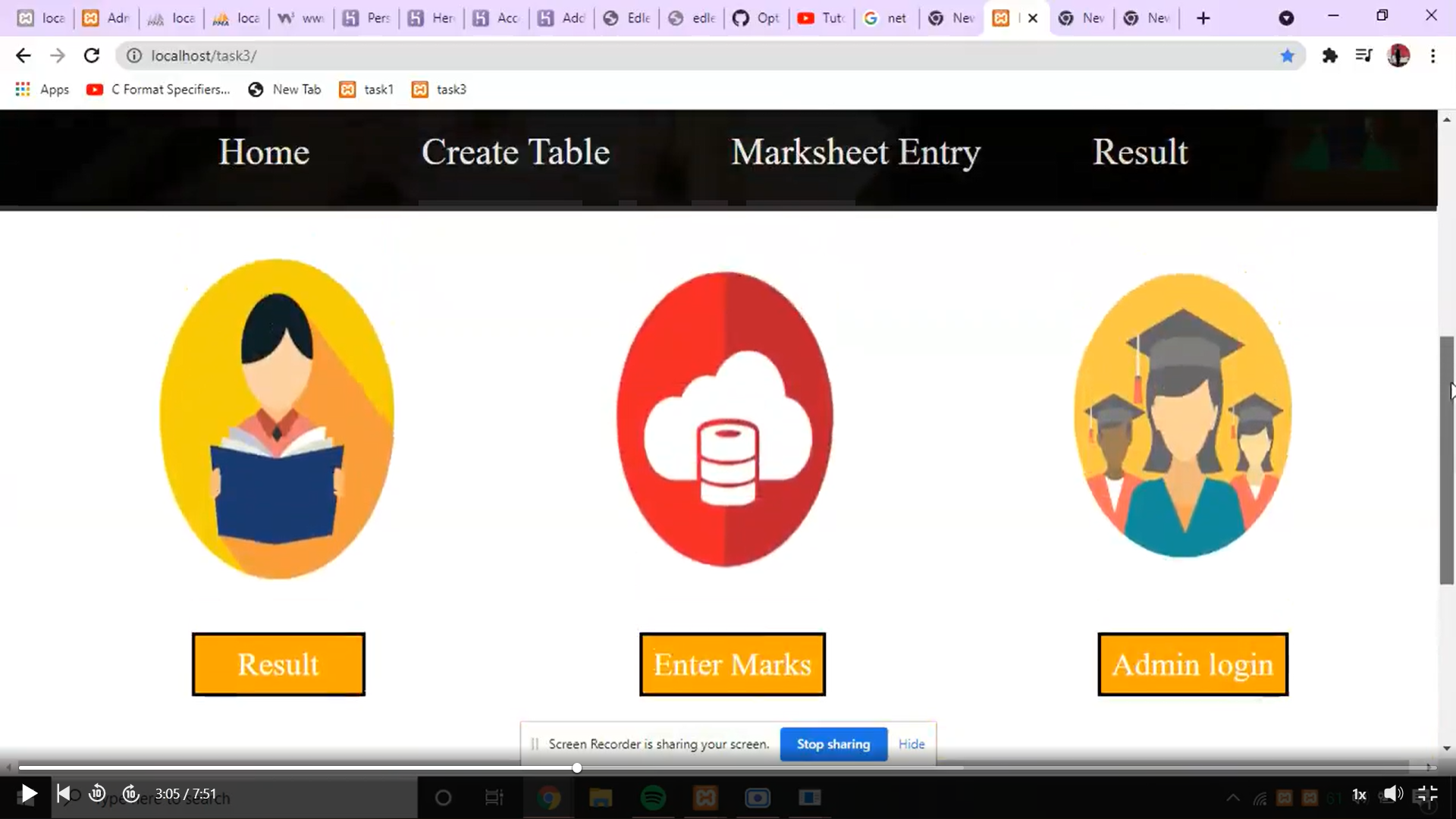
Task: Open Chrome from the taskbar
Action: [549, 798]
